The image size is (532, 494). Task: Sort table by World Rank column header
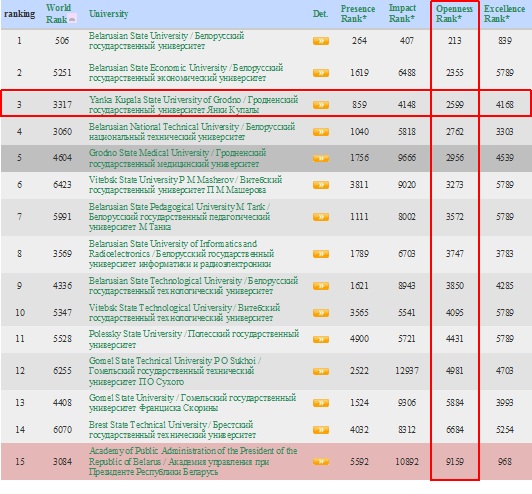pos(58,14)
